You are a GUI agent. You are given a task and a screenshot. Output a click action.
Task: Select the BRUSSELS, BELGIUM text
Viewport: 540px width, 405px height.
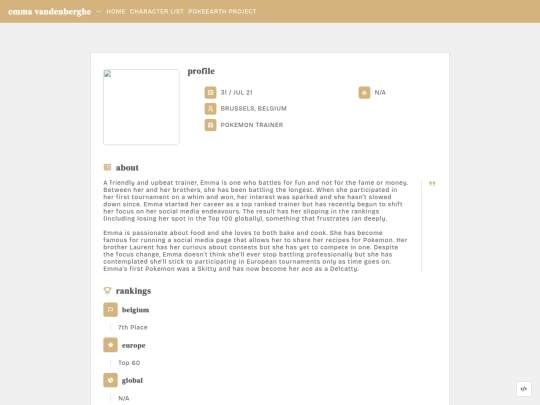(253, 108)
